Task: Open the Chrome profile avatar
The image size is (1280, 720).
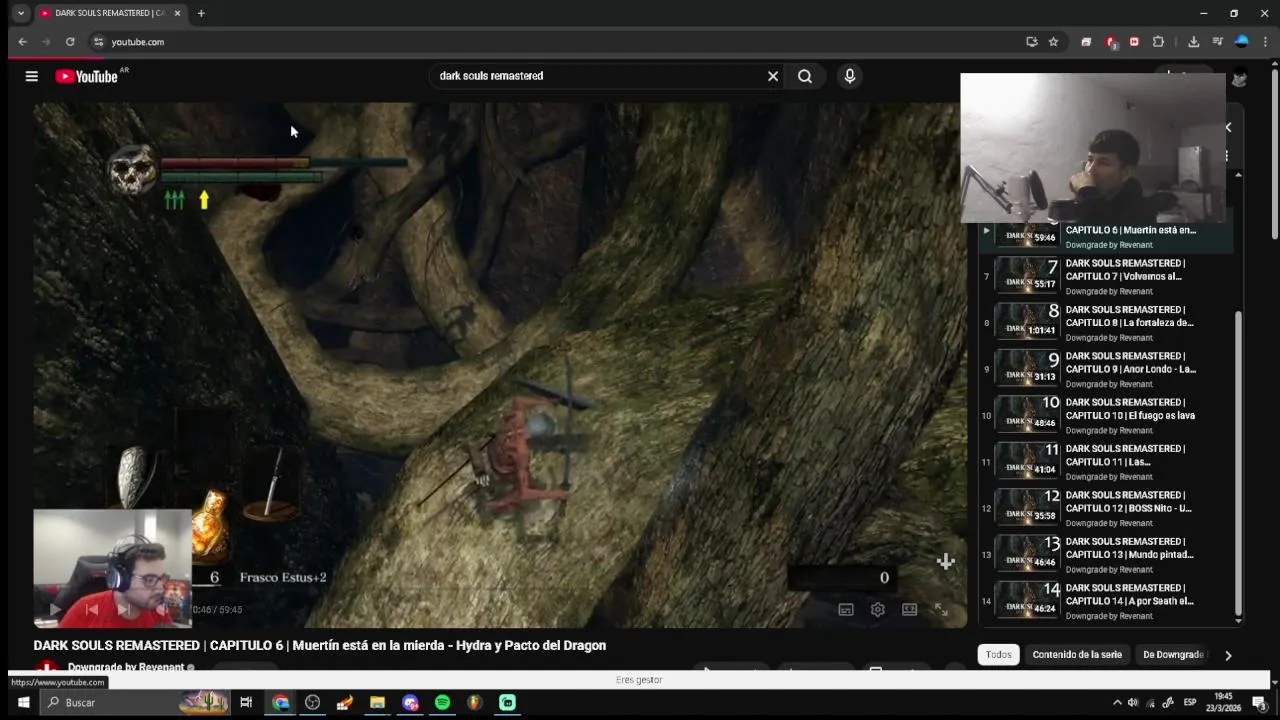Action: pyautogui.click(x=1242, y=42)
